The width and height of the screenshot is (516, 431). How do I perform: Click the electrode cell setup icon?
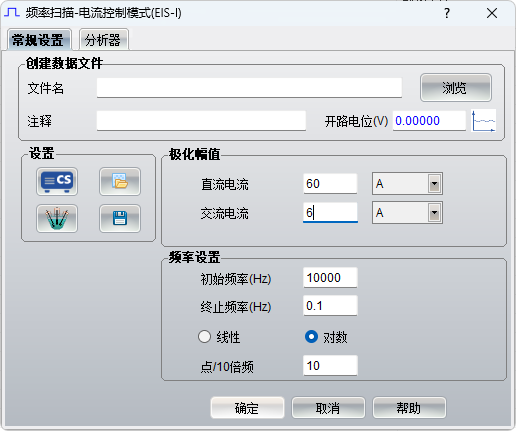(57, 219)
